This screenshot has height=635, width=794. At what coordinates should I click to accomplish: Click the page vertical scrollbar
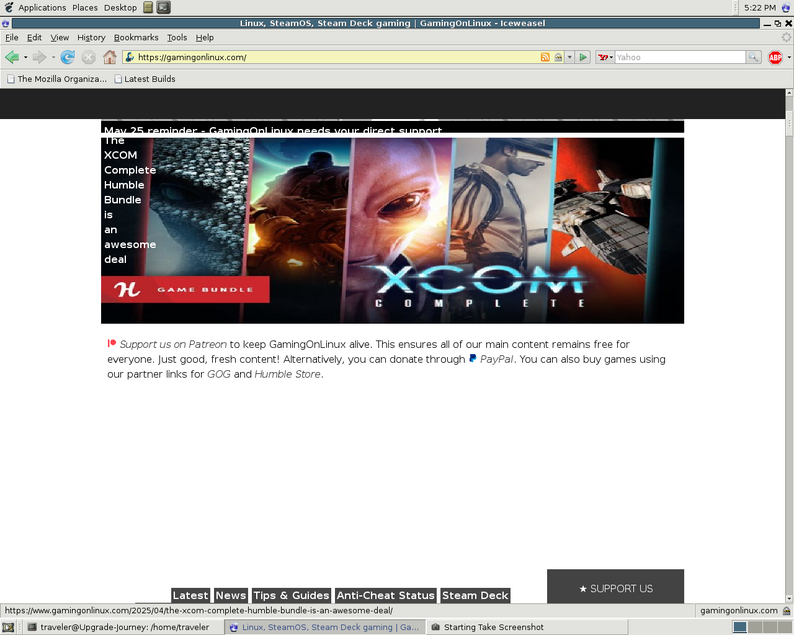click(789, 345)
